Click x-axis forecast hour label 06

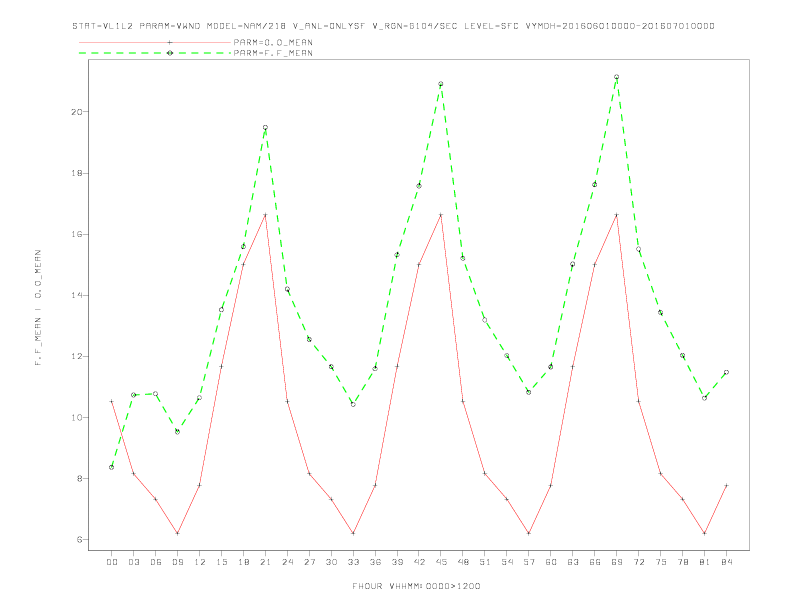(156, 562)
